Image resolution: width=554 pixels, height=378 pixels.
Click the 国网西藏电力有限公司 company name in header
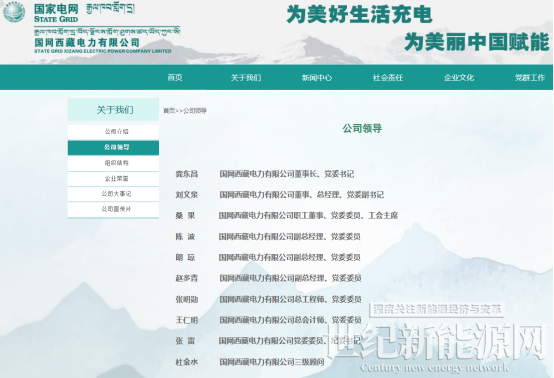[87, 43]
